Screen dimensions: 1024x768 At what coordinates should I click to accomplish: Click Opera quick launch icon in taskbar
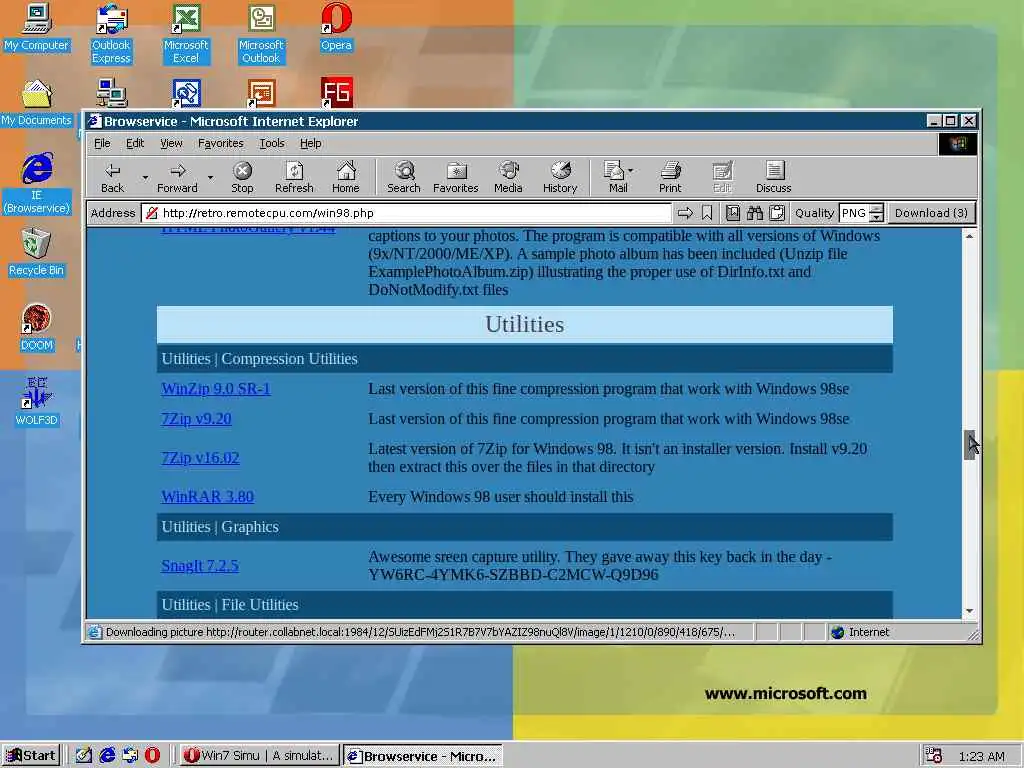pos(152,756)
